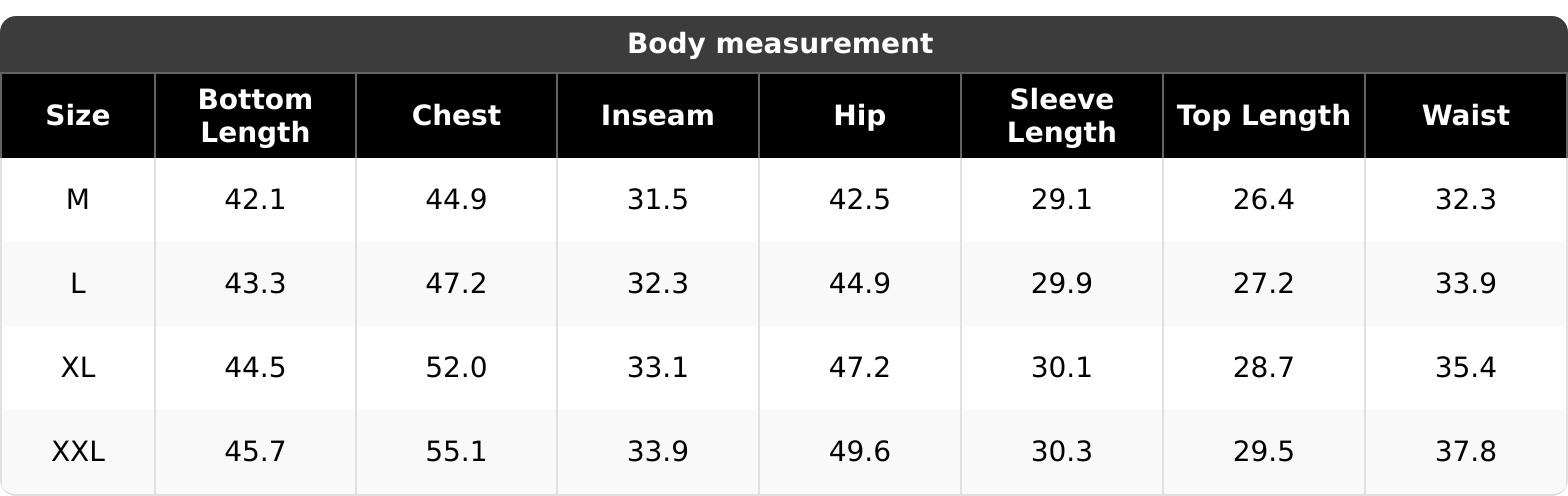Viewport: 1568px width, 496px height.
Task: Click the Waist column header
Action: click(1465, 116)
